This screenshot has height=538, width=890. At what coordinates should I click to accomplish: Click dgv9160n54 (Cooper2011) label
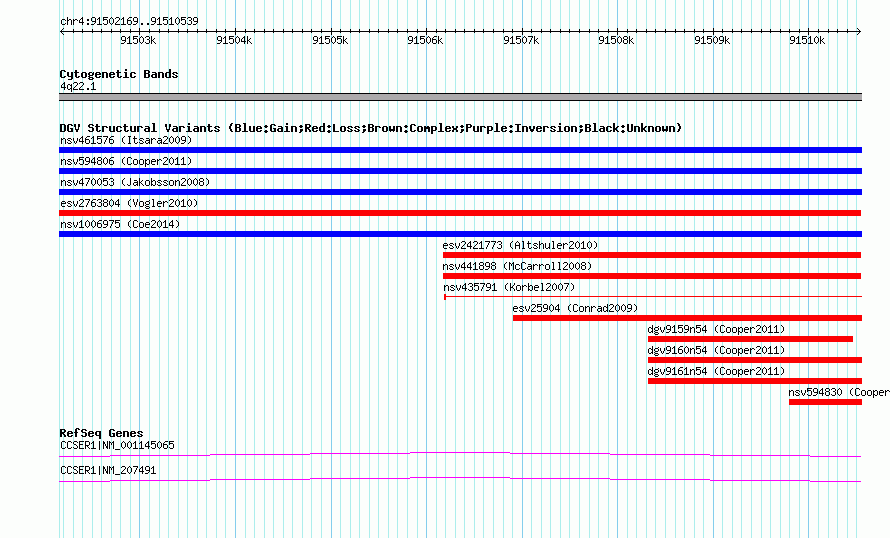(716, 350)
